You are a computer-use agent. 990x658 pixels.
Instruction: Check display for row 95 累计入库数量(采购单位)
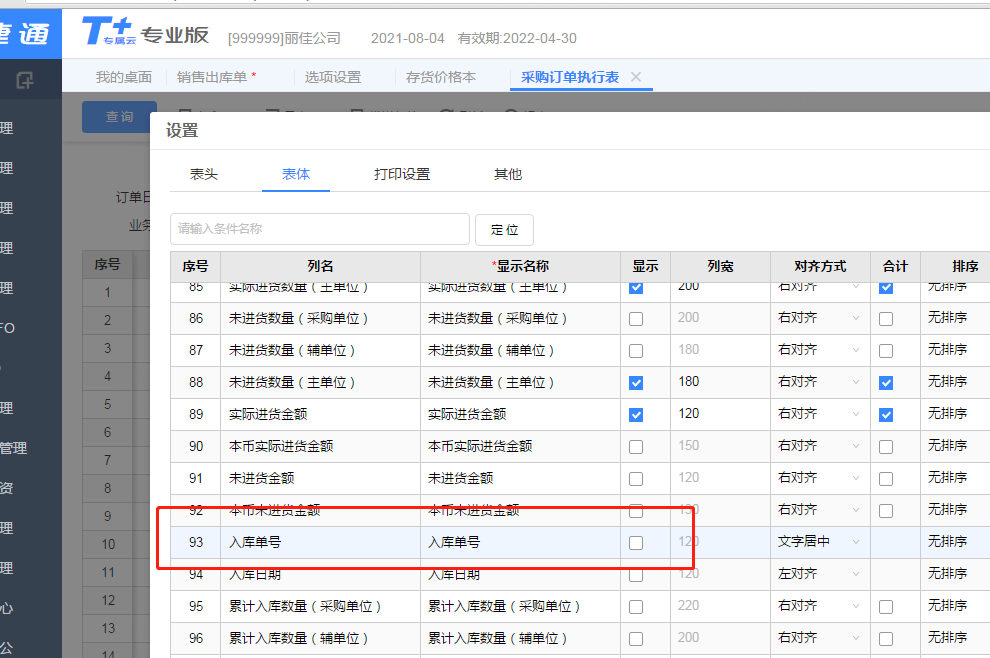point(636,607)
